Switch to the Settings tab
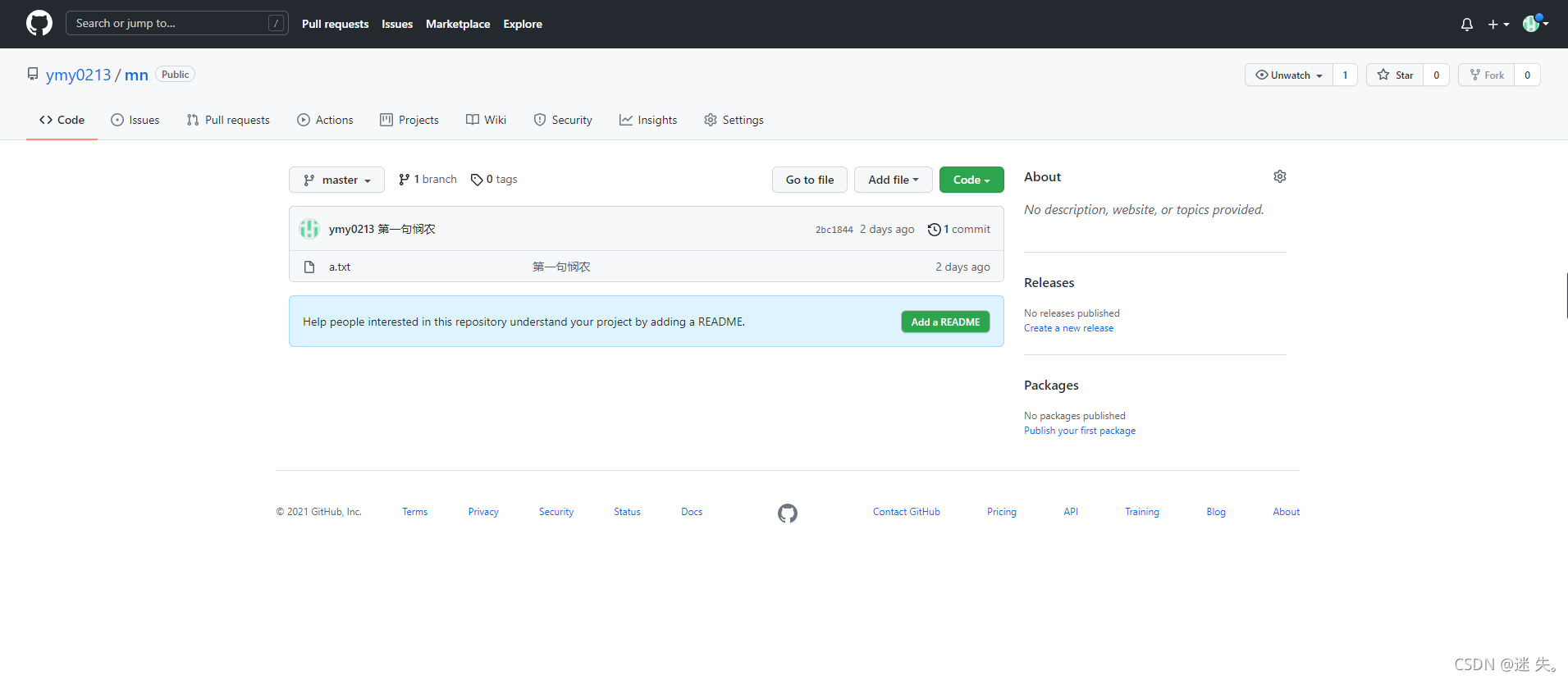 pos(734,120)
